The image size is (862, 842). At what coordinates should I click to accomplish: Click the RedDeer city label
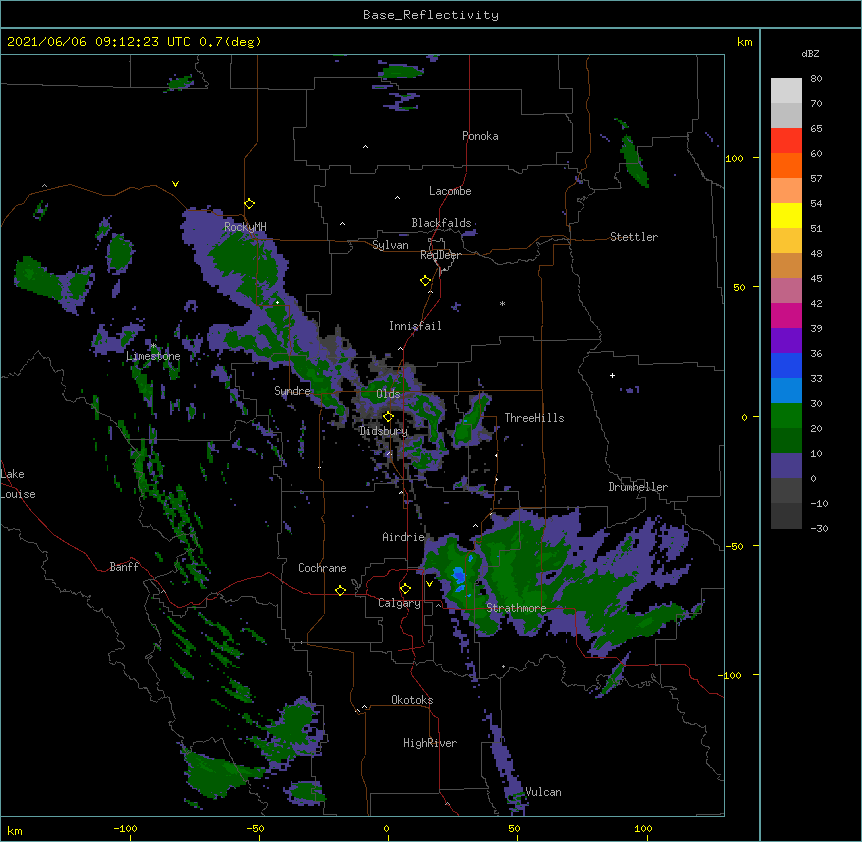tap(440, 255)
